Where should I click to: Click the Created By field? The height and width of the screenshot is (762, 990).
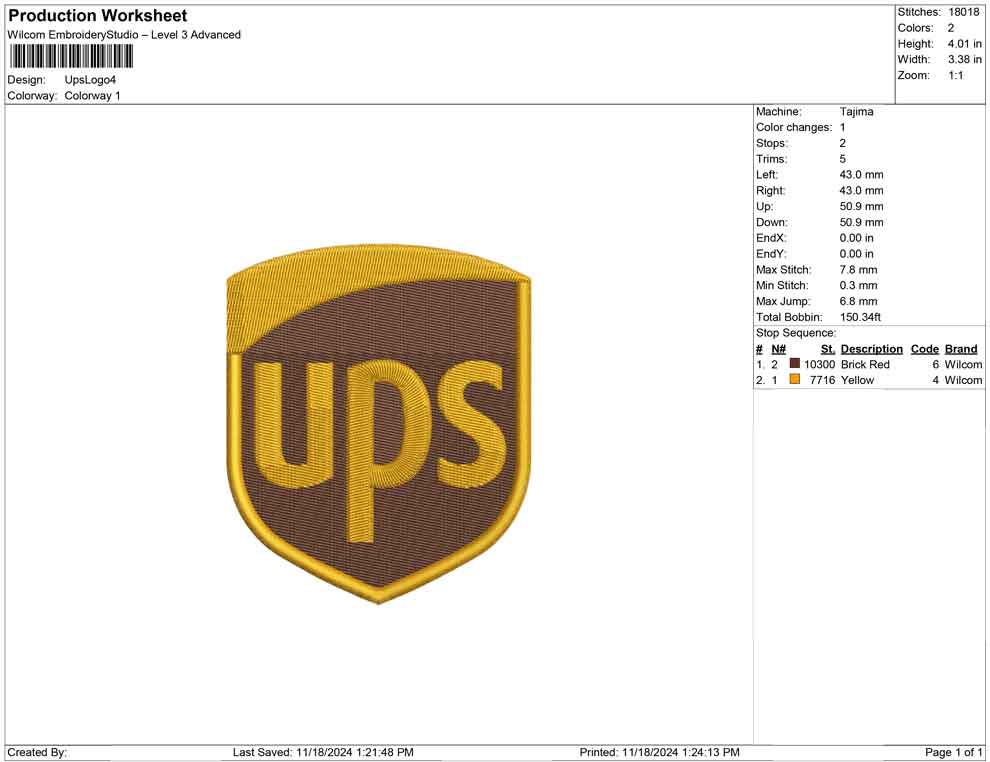pos(38,752)
